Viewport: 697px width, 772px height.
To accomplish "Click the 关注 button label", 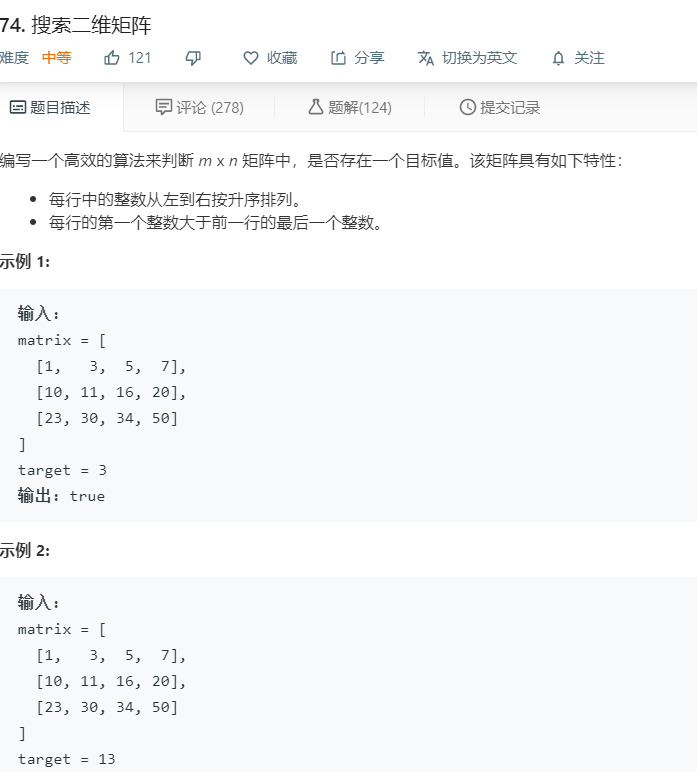I will click(x=589, y=58).
